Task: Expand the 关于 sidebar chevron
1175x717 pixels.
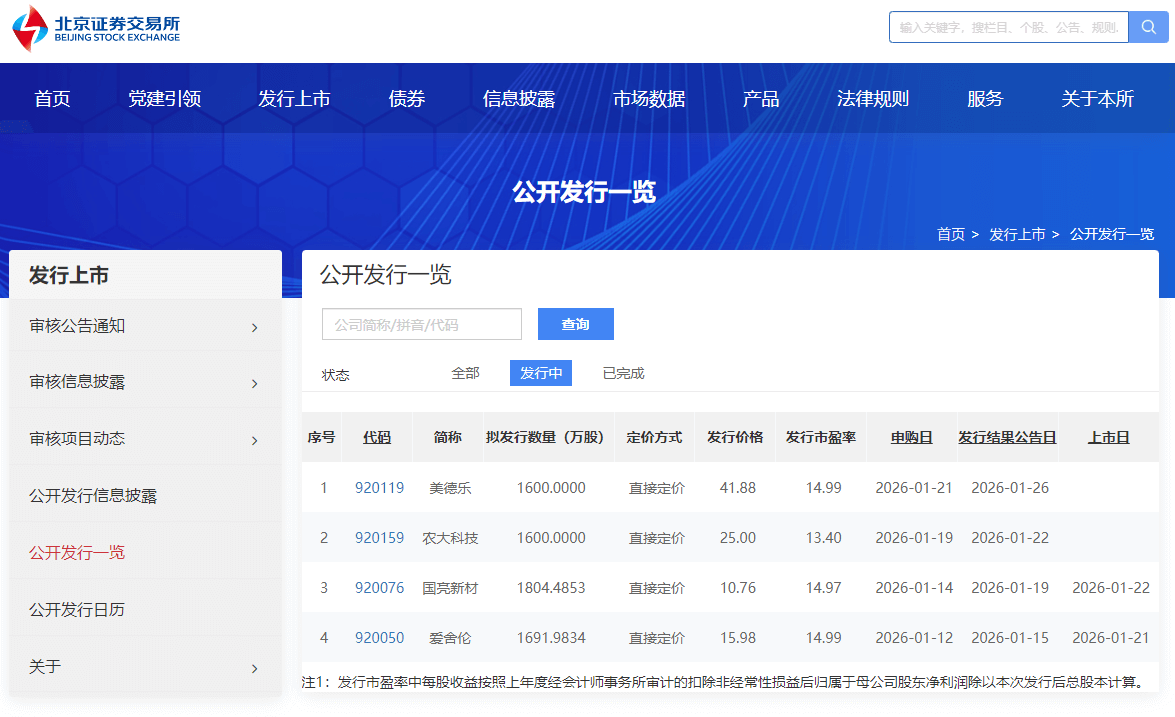Action: (254, 668)
